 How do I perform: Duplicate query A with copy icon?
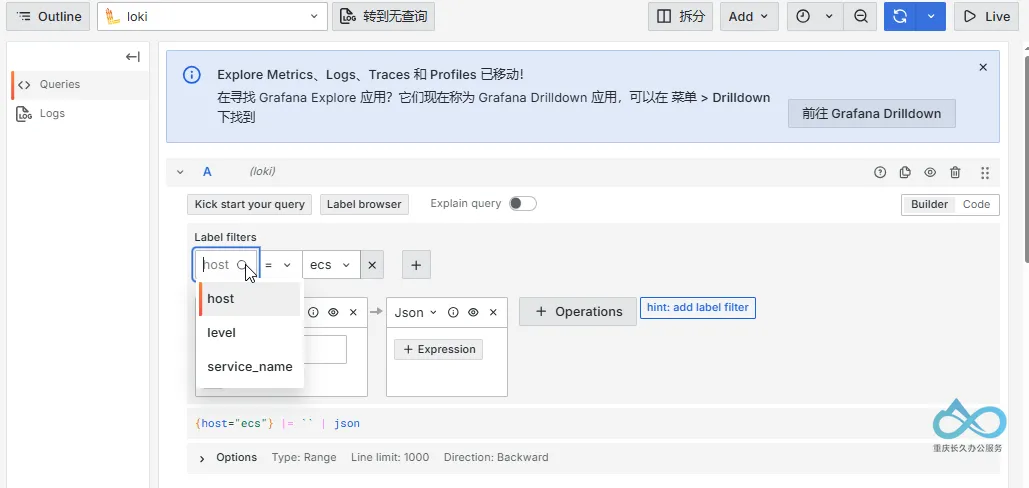[905, 173]
